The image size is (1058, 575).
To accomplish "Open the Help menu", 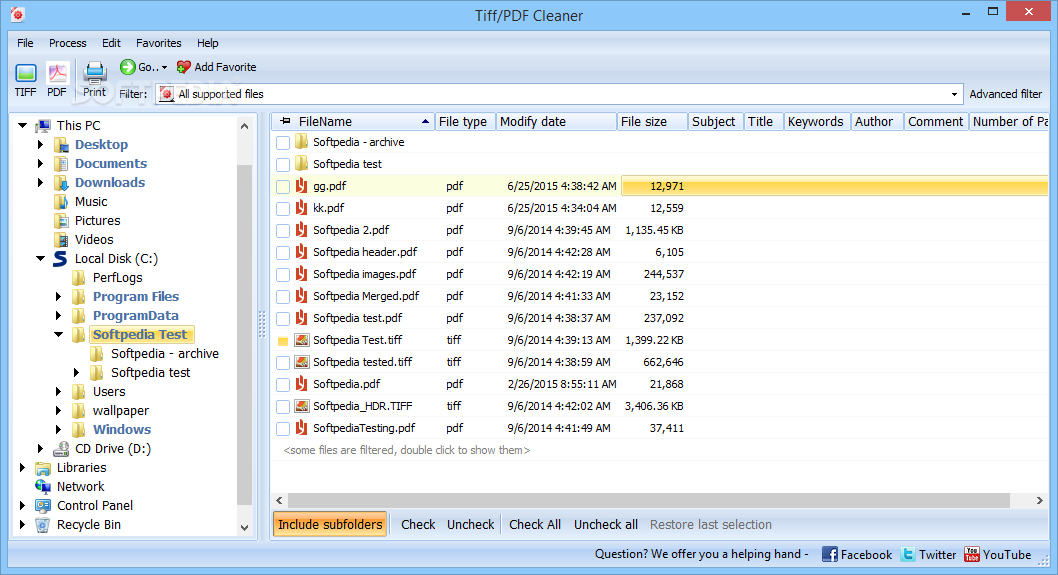I will tap(208, 43).
